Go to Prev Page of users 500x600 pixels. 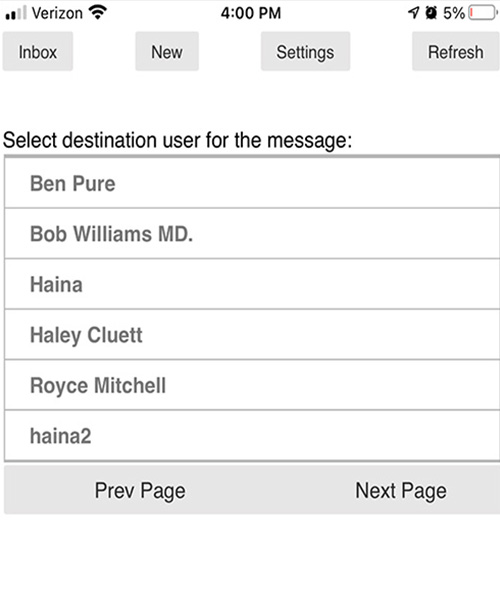click(140, 490)
